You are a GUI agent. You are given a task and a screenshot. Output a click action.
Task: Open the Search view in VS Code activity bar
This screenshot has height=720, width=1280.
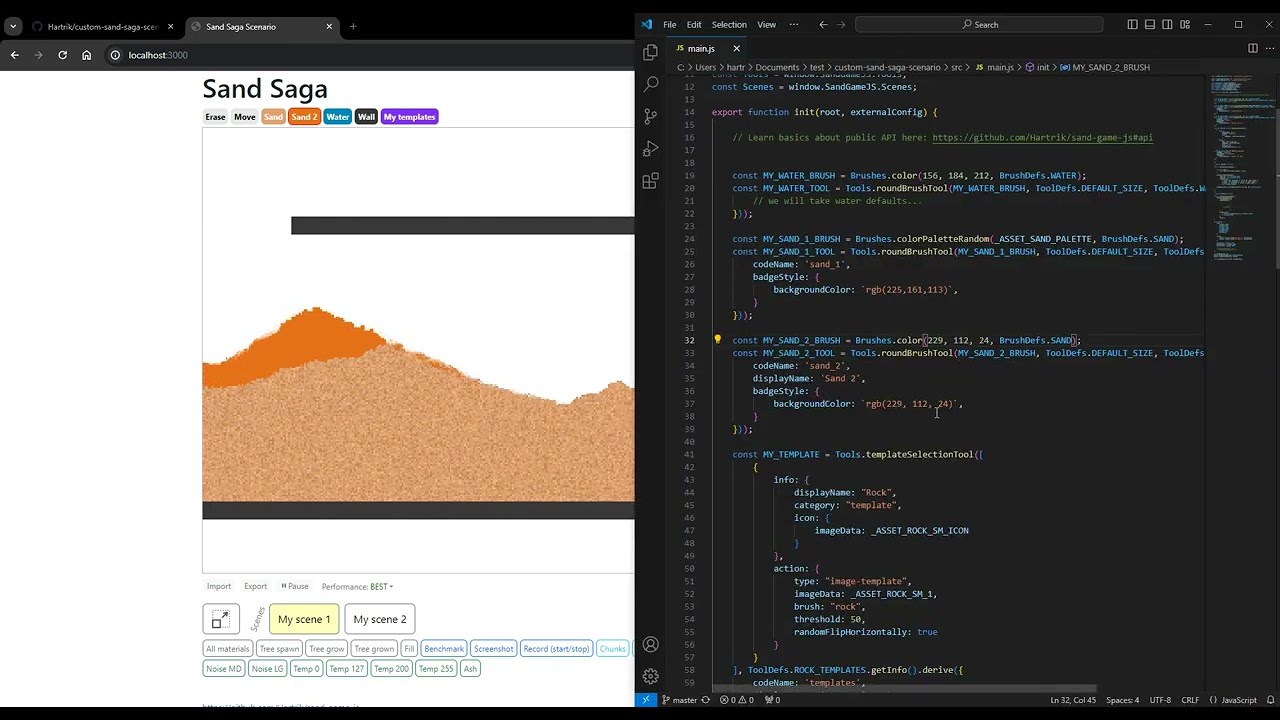coord(651,85)
